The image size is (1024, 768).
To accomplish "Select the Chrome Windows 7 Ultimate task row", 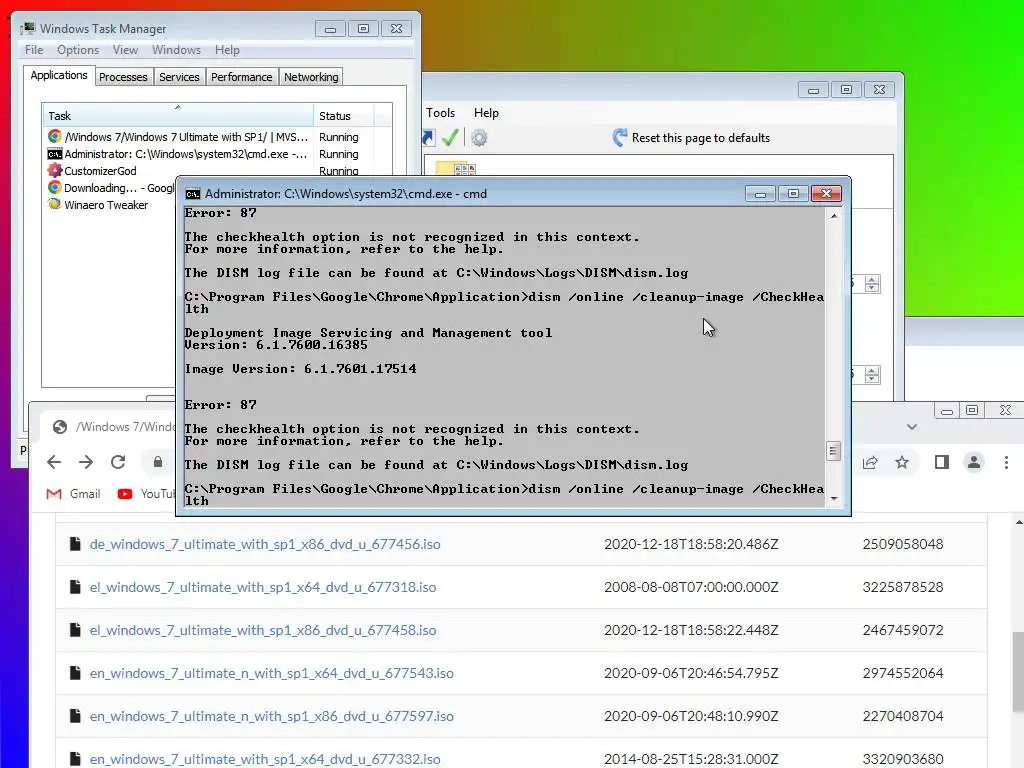I will [217, 137].
